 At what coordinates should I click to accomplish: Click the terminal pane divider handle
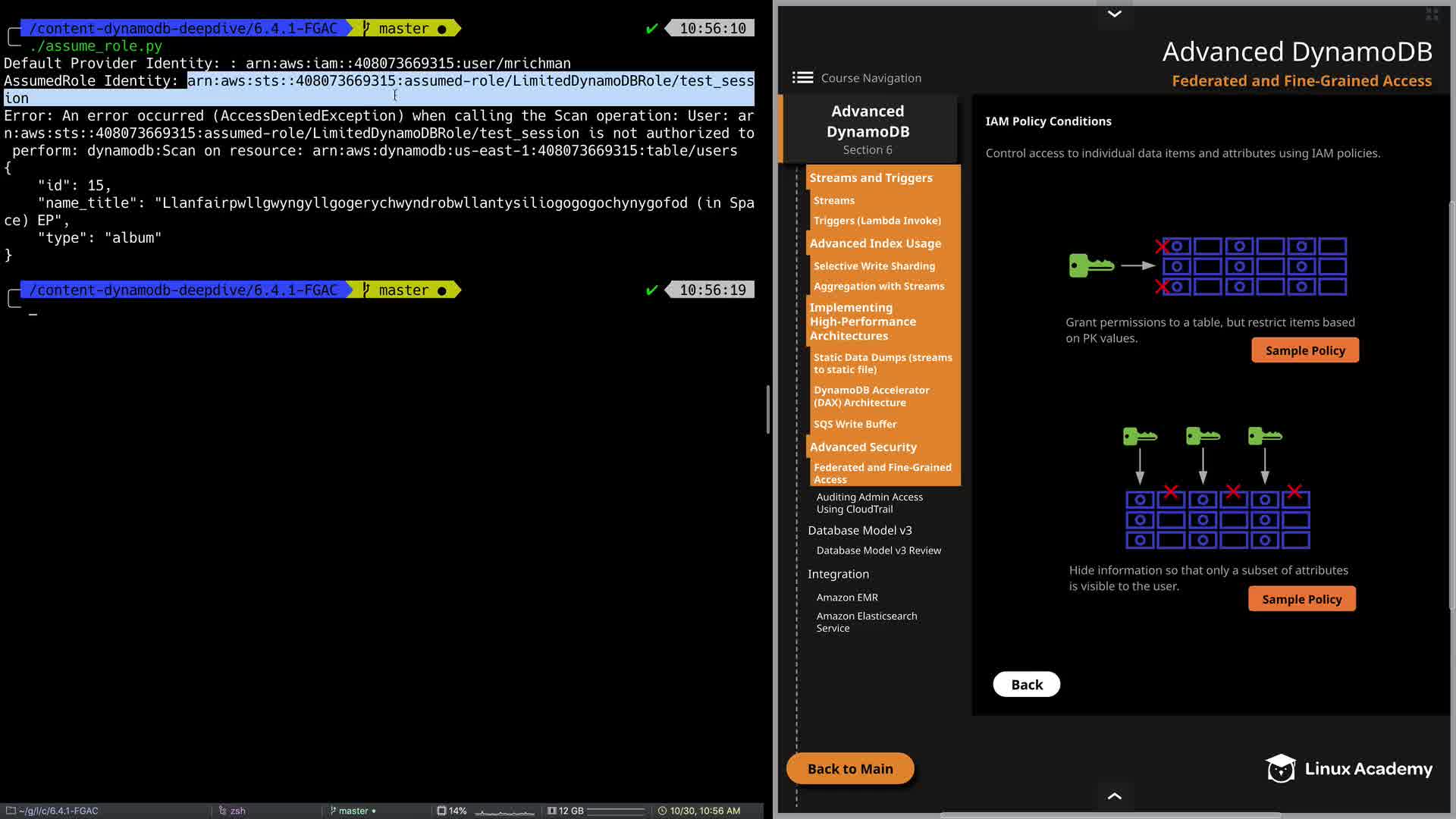tap(767, 409)
